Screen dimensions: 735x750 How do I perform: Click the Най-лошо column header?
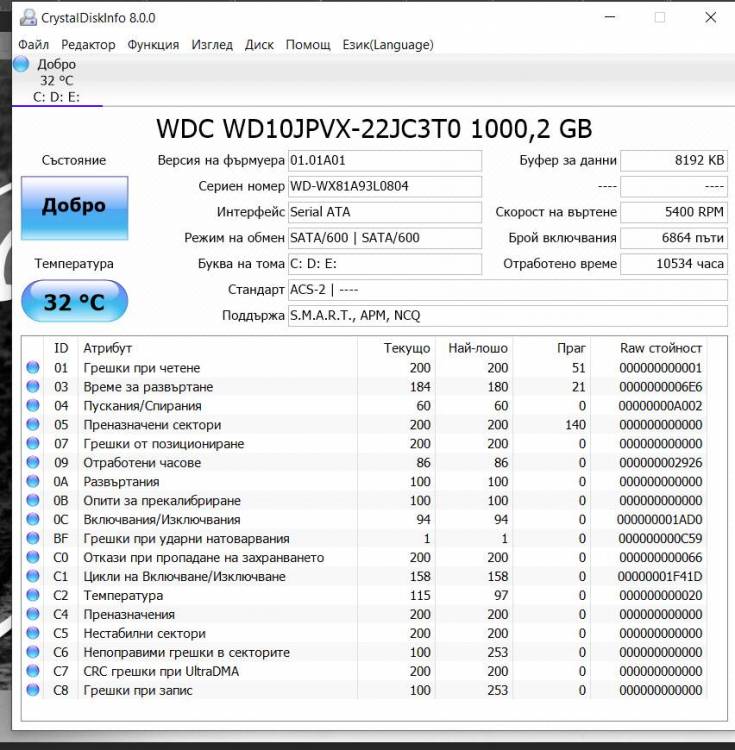(x=474, y=348)
